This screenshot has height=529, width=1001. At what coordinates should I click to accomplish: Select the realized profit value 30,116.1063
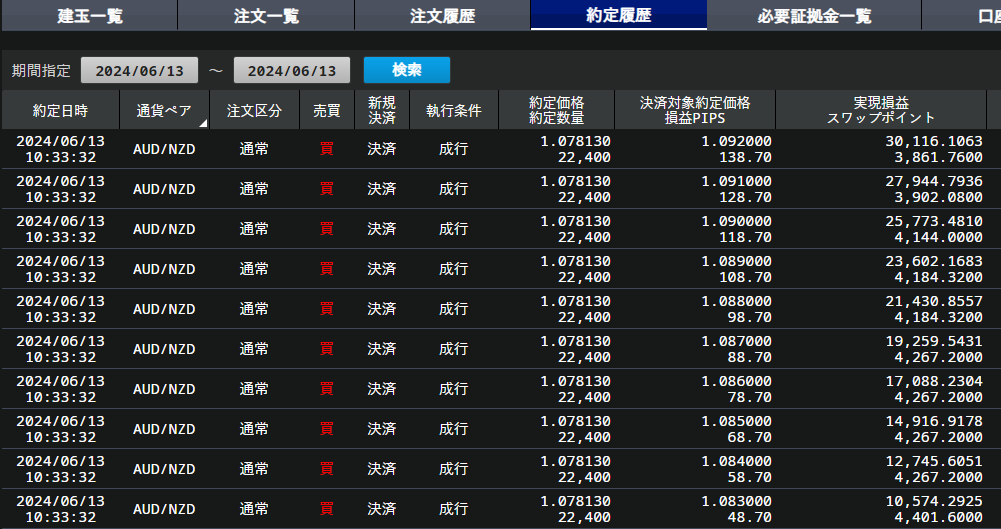[933, 141]
